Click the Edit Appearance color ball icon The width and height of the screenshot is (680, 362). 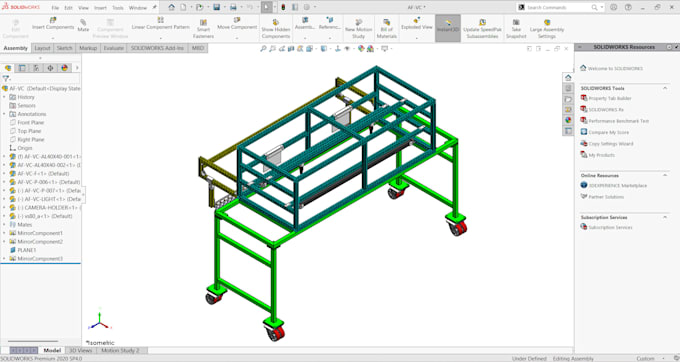(x=361, y=49)
